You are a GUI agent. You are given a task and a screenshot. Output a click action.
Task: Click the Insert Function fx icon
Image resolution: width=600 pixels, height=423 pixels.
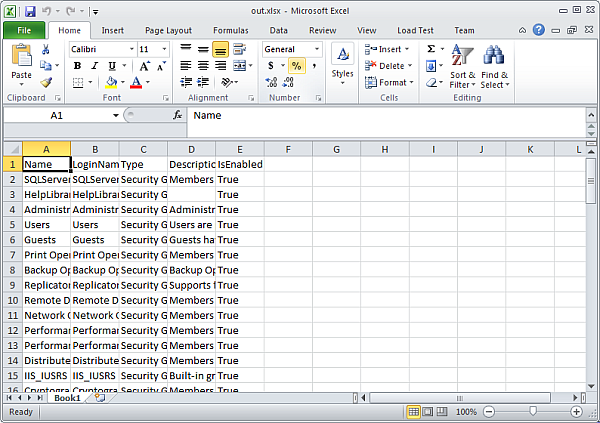pos(178,115)
